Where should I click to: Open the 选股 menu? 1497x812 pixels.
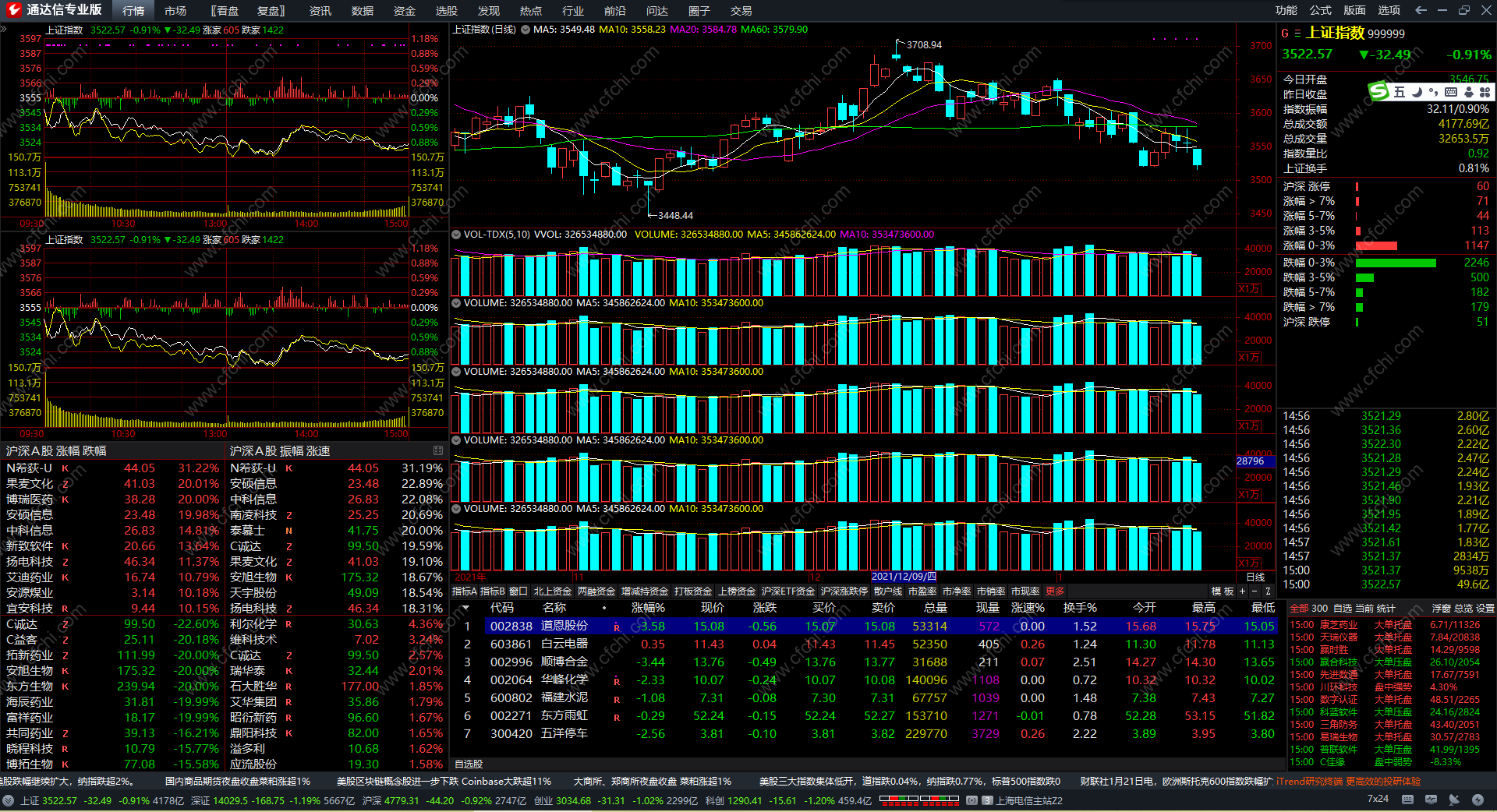click(x=447, y=11)
